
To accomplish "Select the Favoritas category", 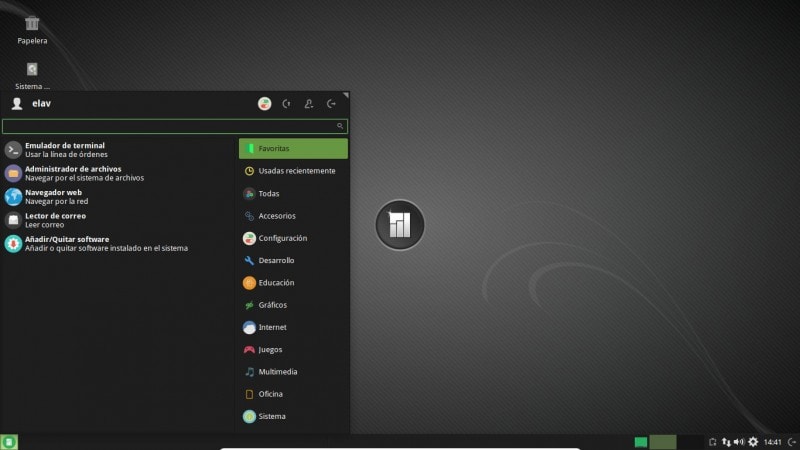I will pyautogui.click(x=293, y=148).
